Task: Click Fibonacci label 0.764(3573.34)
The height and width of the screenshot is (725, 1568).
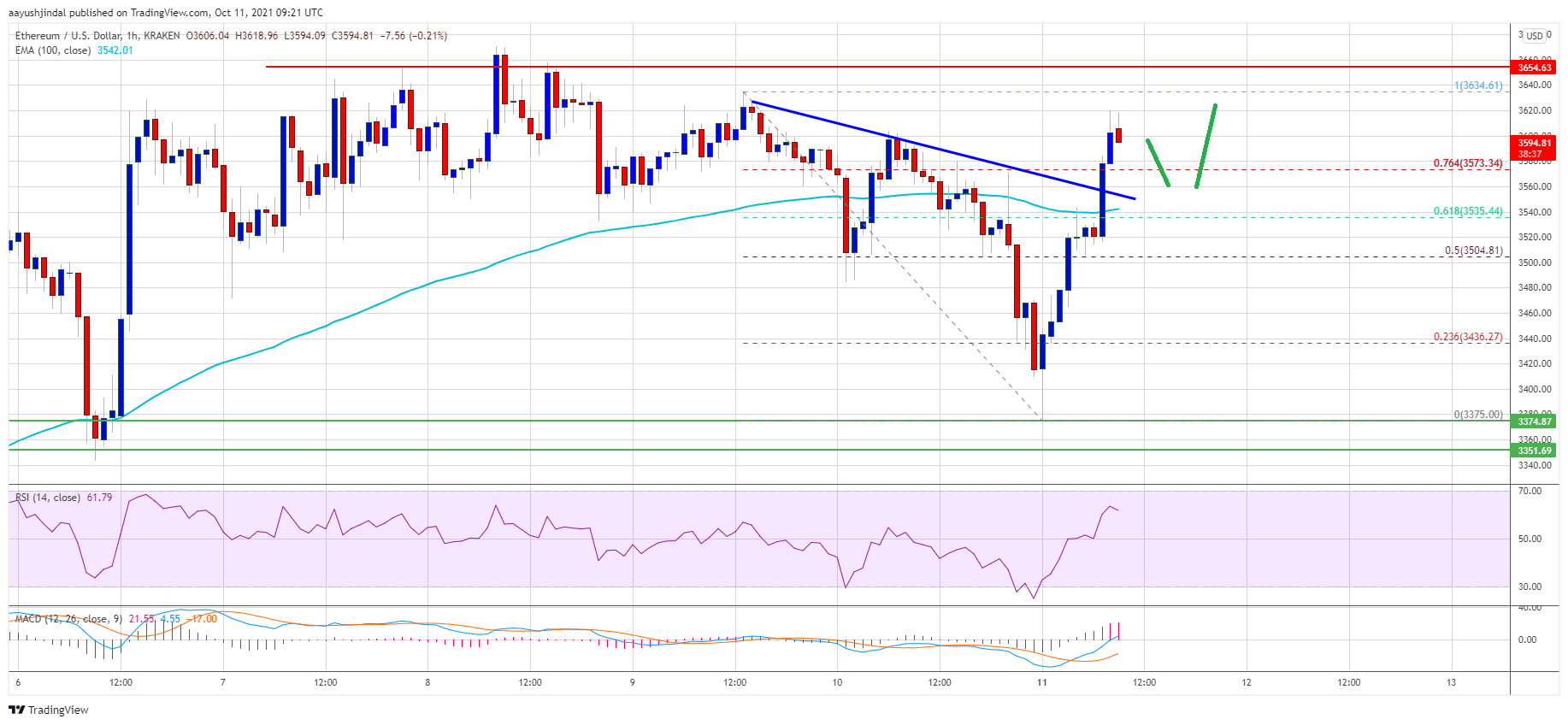Action: [x=1468, y=163]
